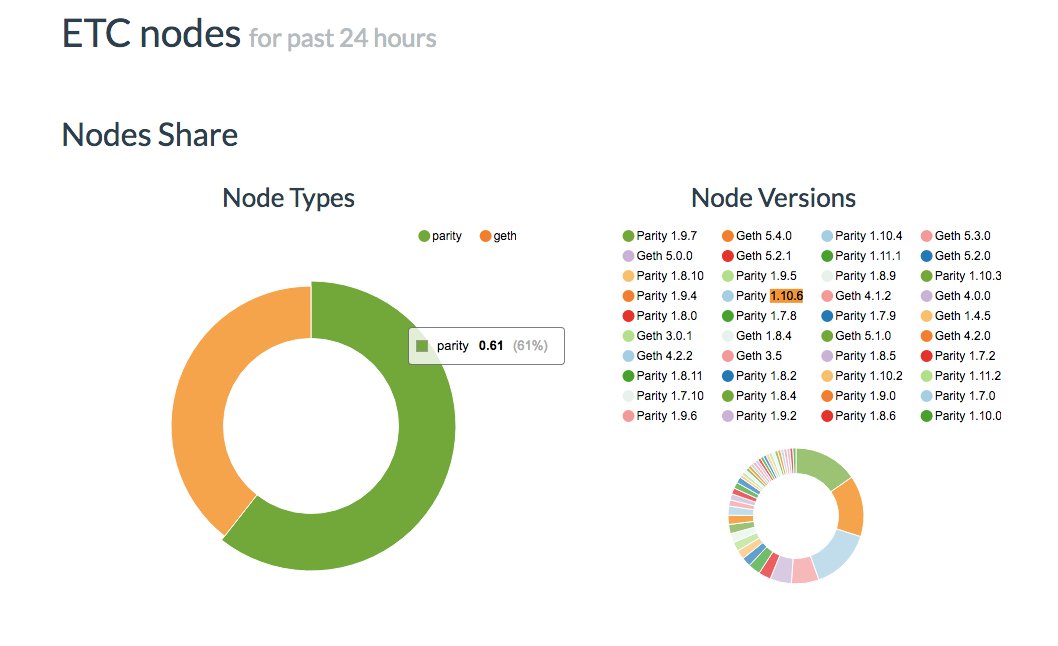Click the Parity 1.9.7 legend dot
This screenshot has width=1058, height=646.
pos(628,236)
